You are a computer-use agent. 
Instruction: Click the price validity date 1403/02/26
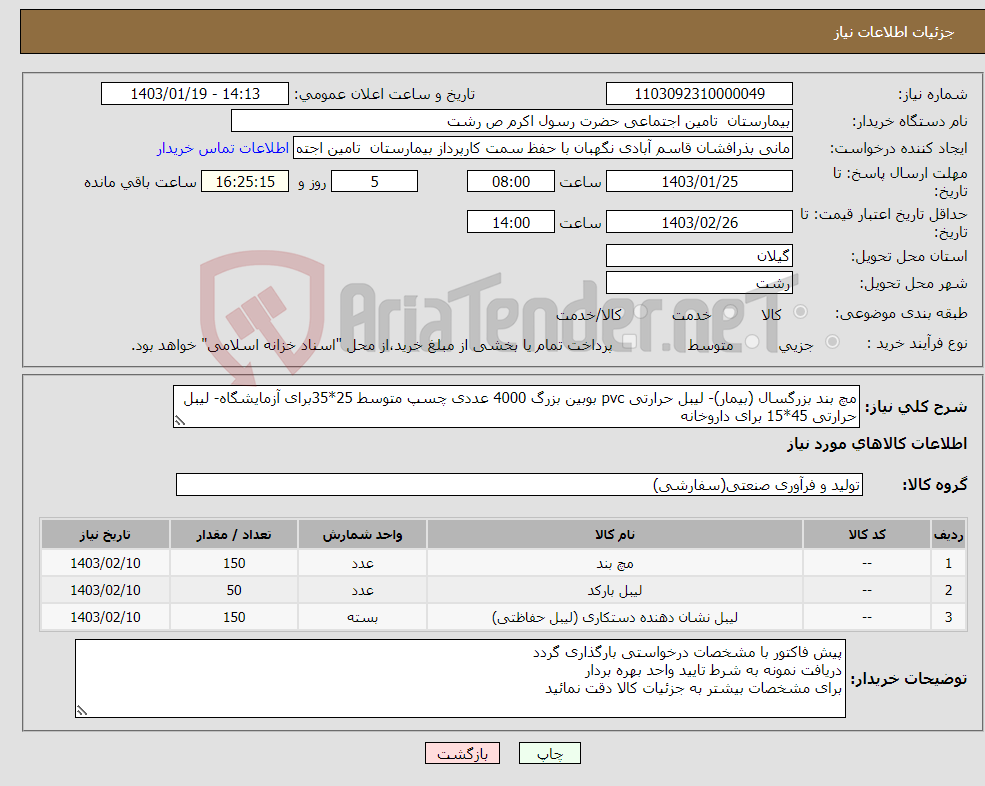point(699,222)
